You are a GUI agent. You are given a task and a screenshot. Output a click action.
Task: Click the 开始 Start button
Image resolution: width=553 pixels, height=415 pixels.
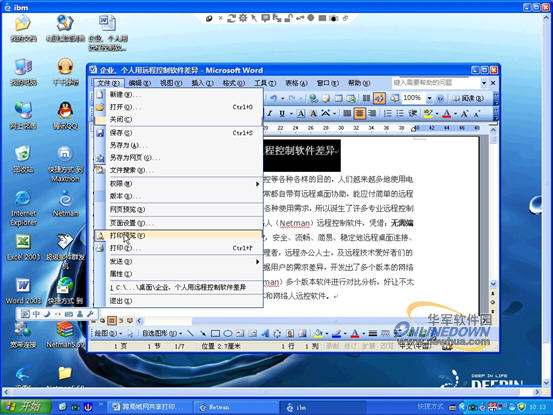[x=25, y=407]
